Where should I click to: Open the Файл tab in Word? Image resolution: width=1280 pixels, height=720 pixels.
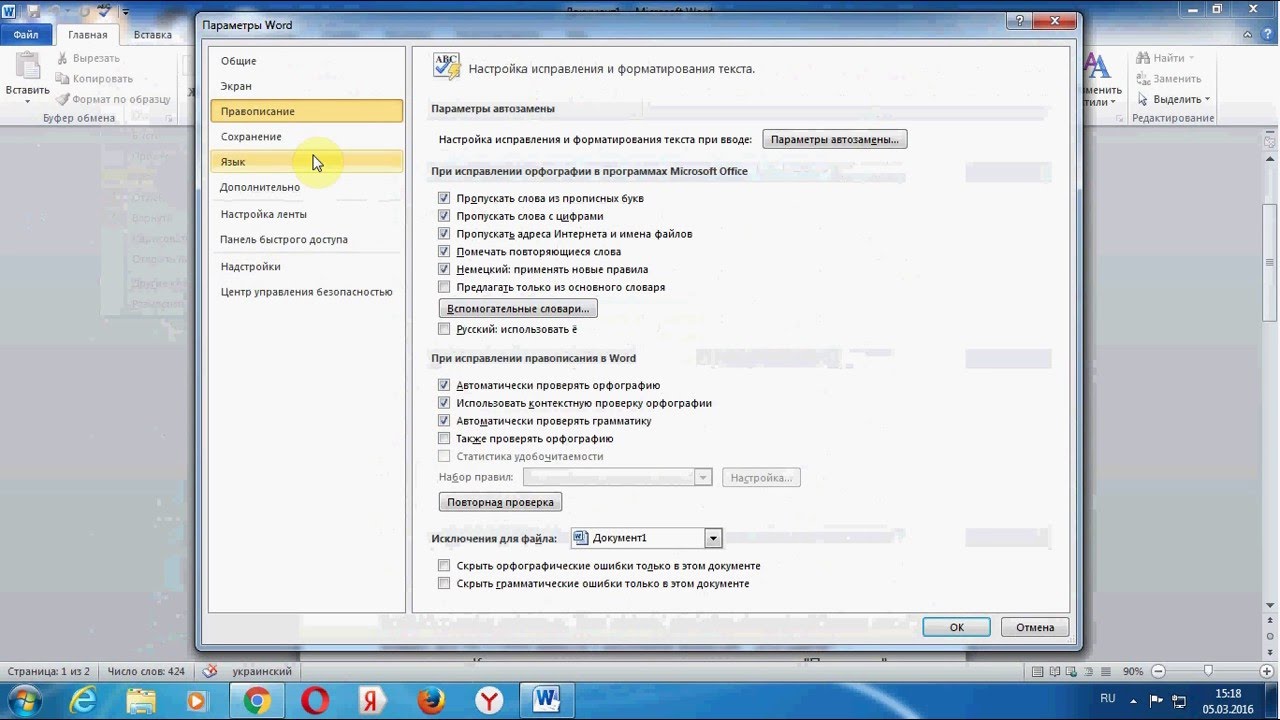point(26,35)
